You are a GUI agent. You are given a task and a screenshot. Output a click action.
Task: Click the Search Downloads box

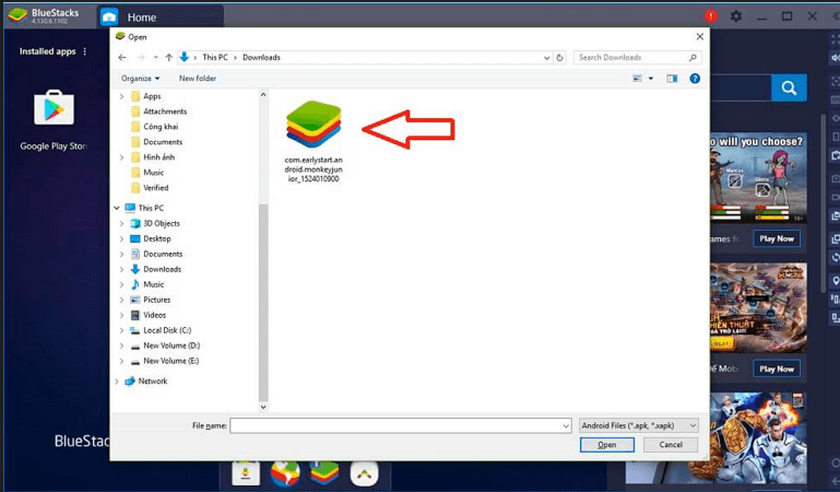[637, 57]
